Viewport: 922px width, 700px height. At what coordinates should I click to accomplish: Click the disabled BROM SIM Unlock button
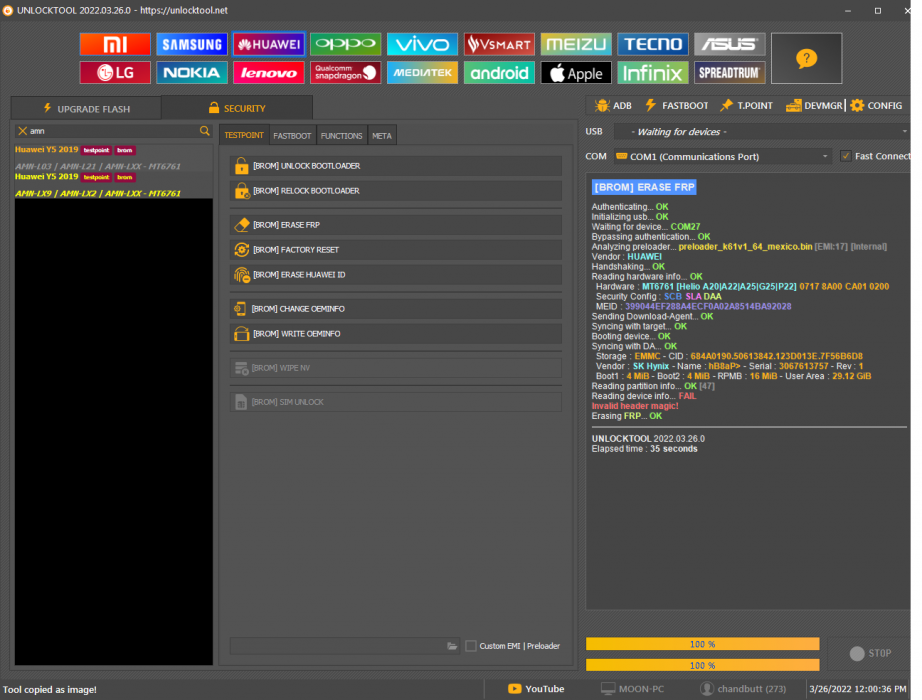click(x=396, y=402)
